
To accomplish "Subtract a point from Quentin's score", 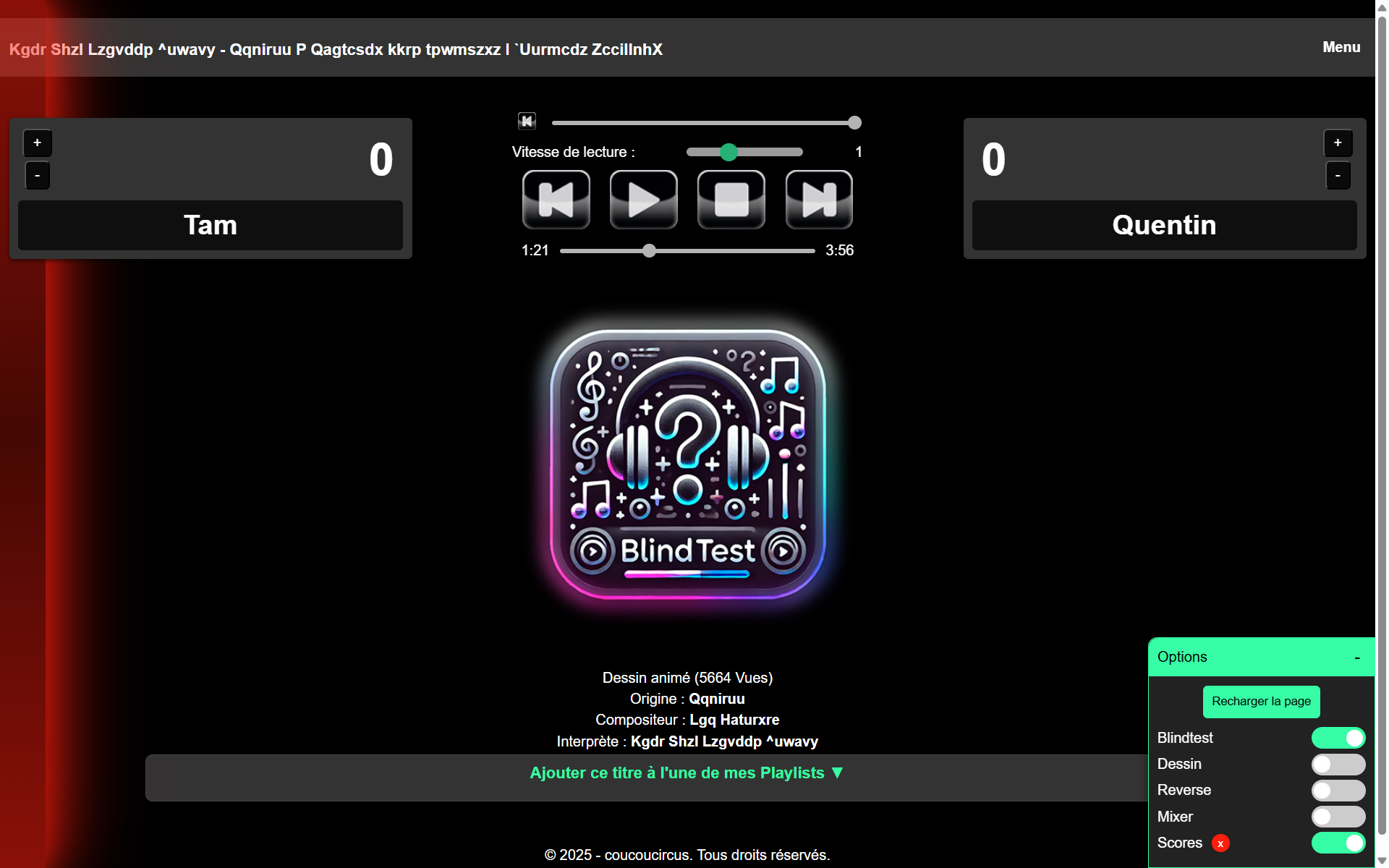I will coord(1338,176).
